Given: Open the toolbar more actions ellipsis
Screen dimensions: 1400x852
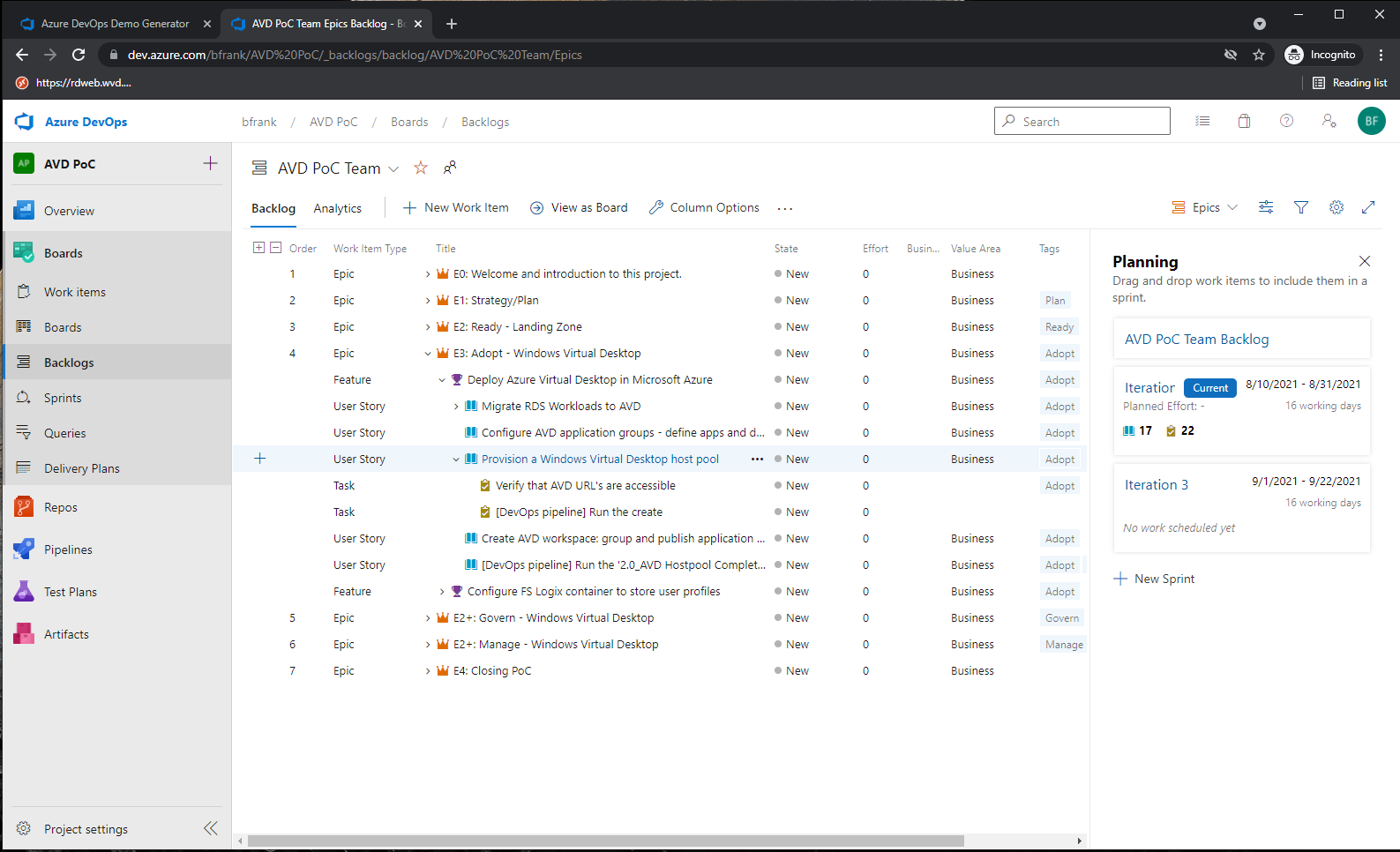Looking at the screenshot, I should (785, 208).
